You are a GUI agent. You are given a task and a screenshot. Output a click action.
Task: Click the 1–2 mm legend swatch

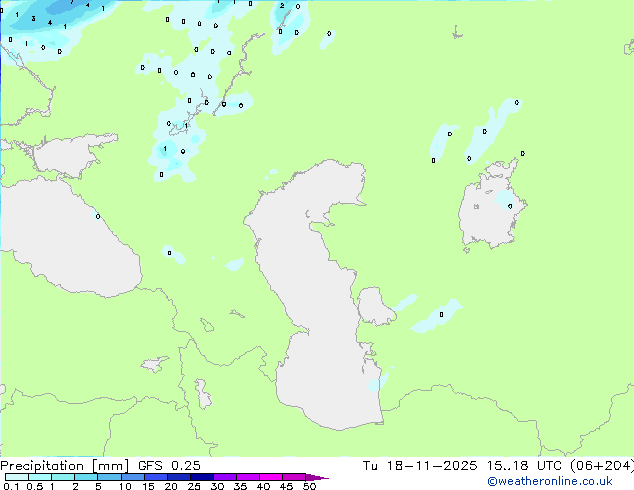pyautogui.click(x=63, y=477)
